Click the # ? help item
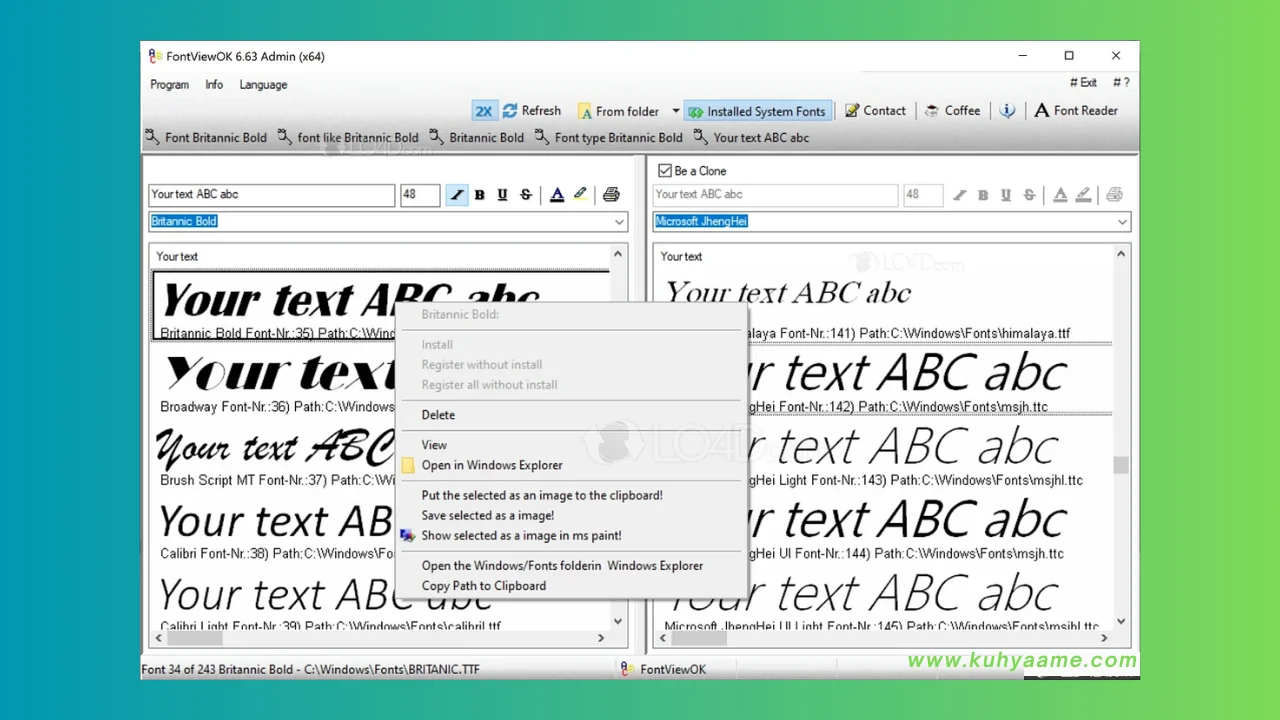Screen dimensions: 1280x720 (1121, 83)
